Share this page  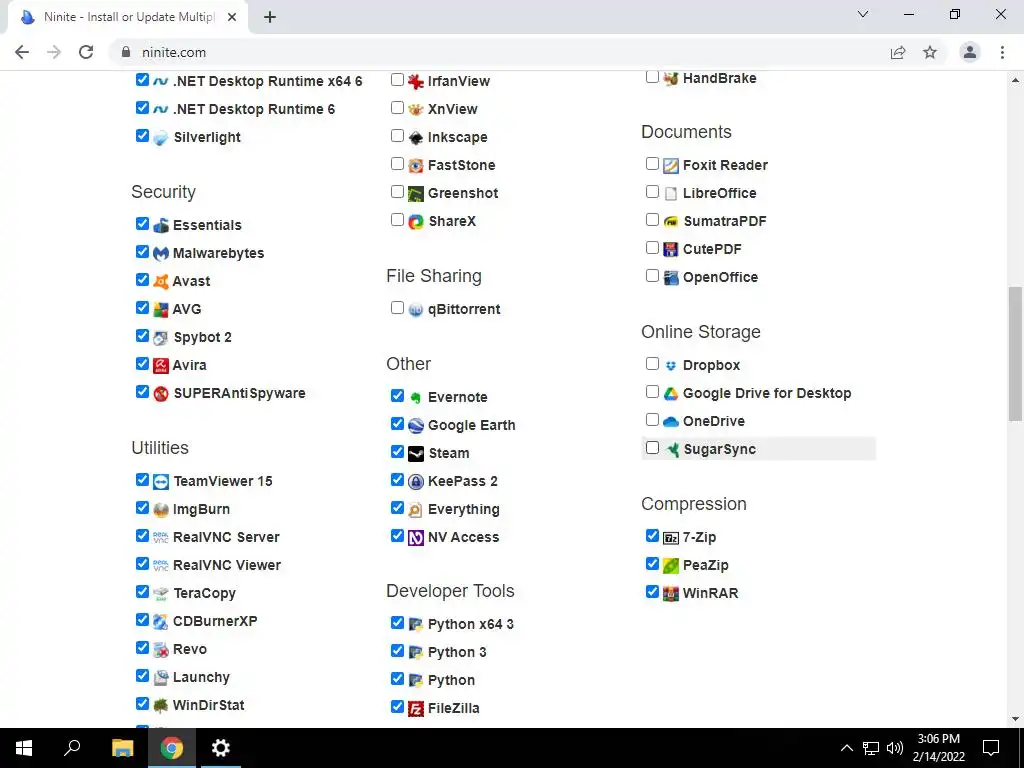[898, 52]
